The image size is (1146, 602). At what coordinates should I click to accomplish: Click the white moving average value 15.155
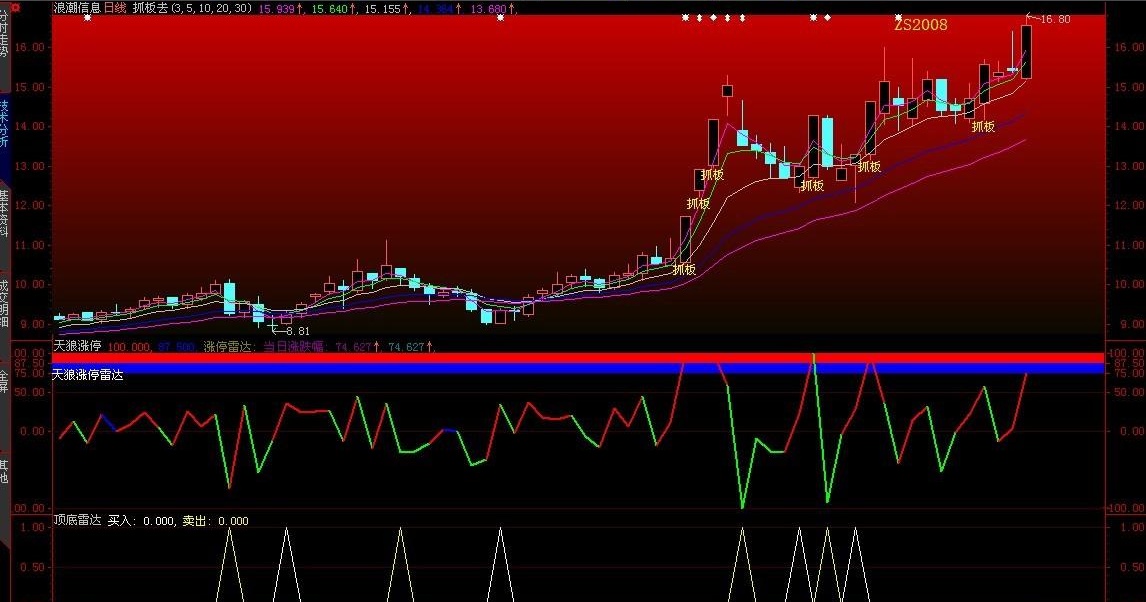(383, 9)
